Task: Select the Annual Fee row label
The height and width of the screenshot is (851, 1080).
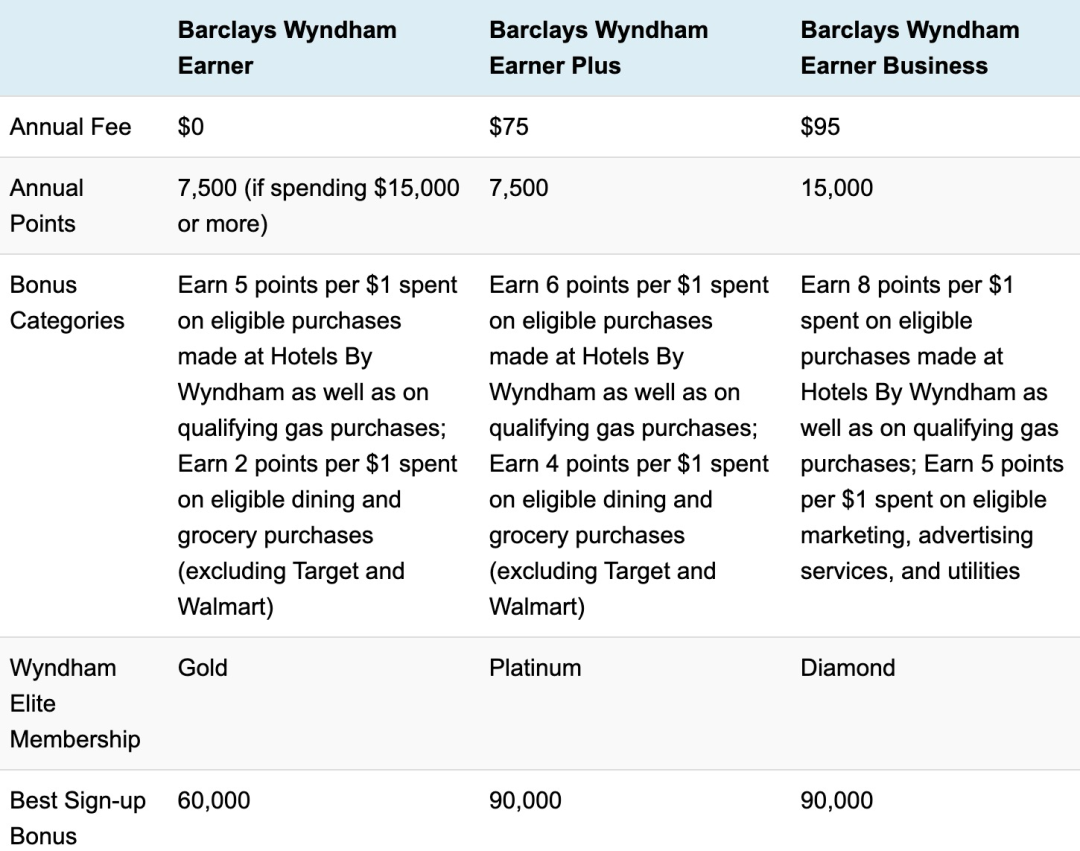Action: tap(70, 127)
